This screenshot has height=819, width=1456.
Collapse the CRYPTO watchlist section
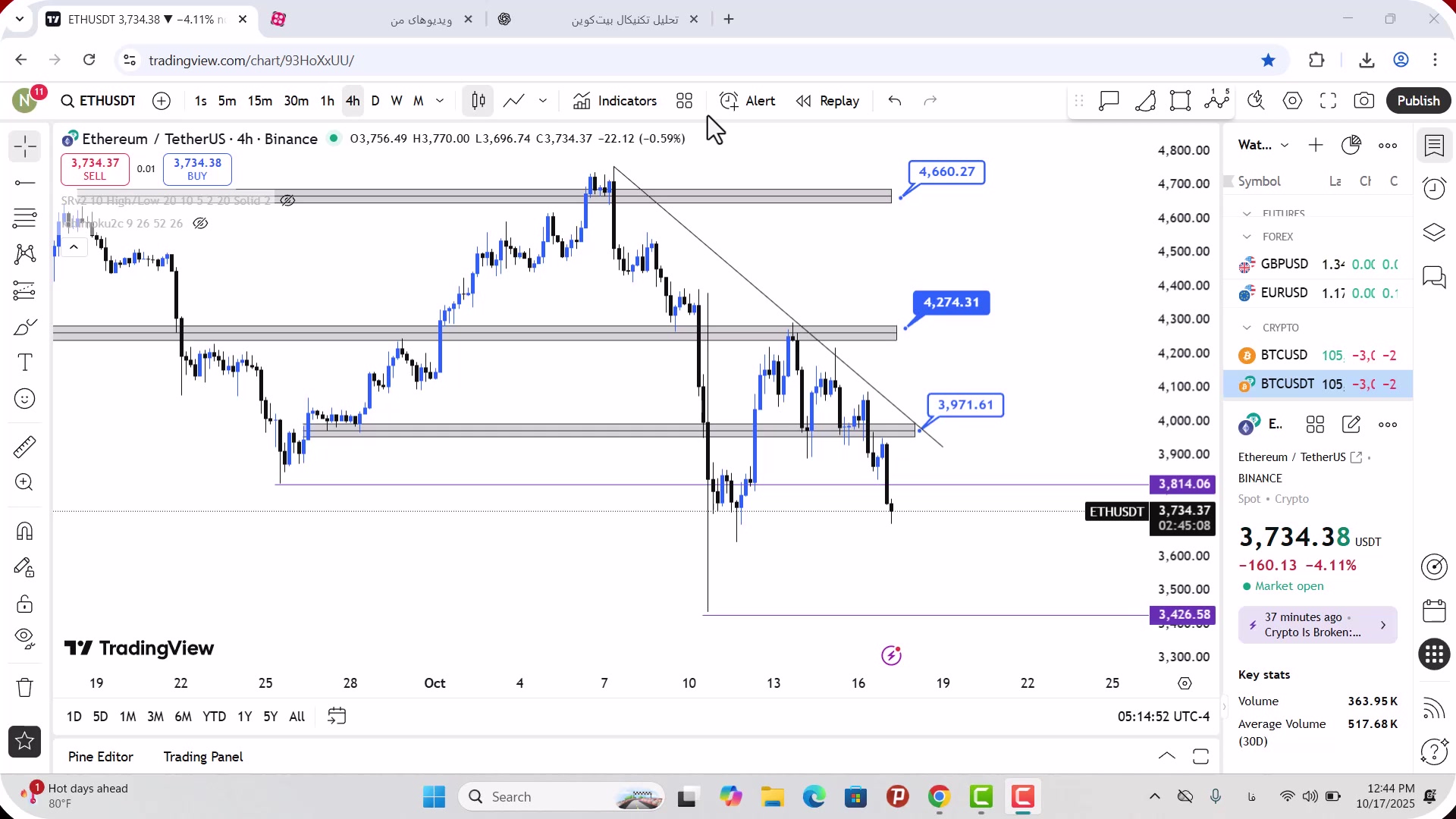tap(1247, 328)
